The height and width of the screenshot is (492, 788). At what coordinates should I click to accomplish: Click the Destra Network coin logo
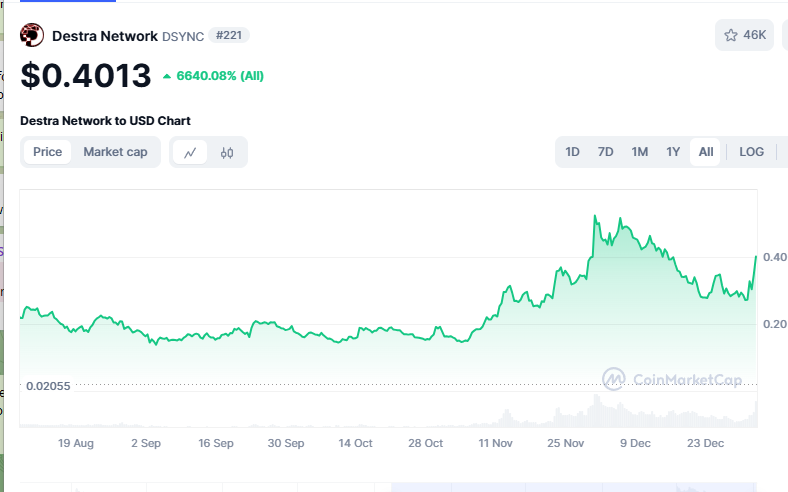click(x=32, y=35)
